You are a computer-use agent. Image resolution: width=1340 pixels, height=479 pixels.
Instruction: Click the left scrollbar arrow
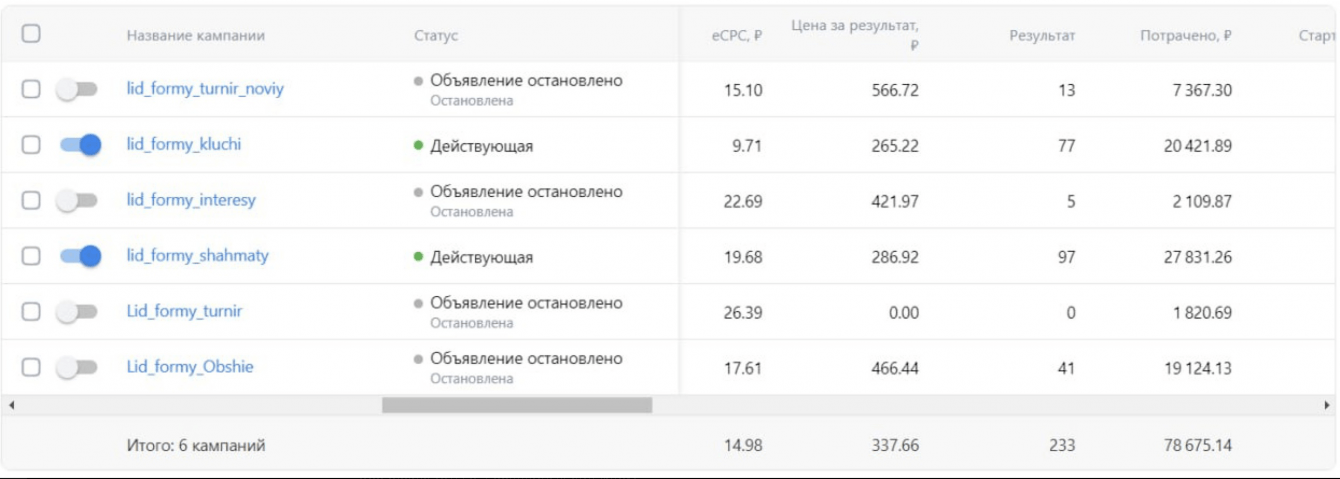pos(12,405)
